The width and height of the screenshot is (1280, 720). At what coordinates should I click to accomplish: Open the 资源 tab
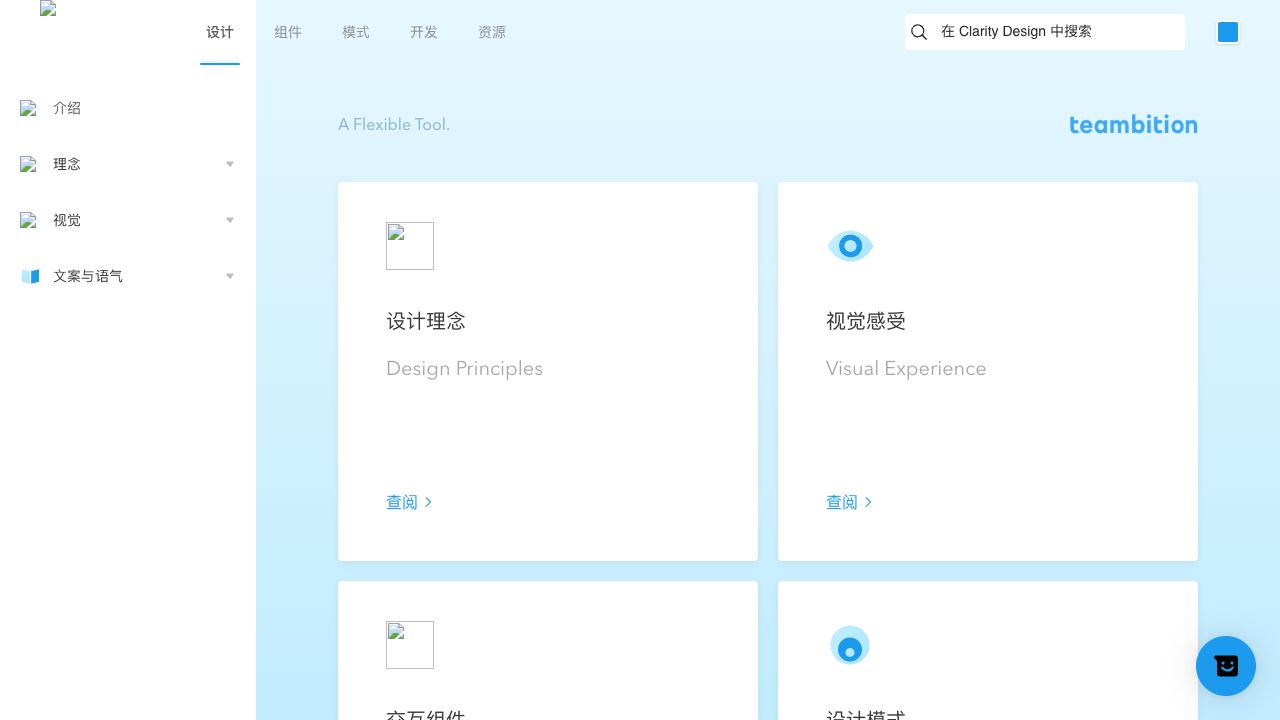(492, 32)
